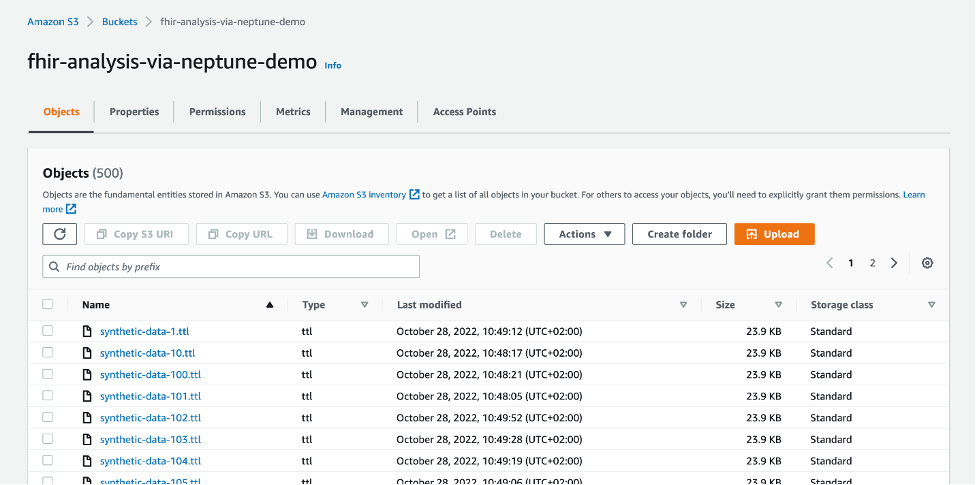Go to page 2 of objects
The height and width of the screenshot is (485, 977).
pyautogui.click(x=872, y=263)
